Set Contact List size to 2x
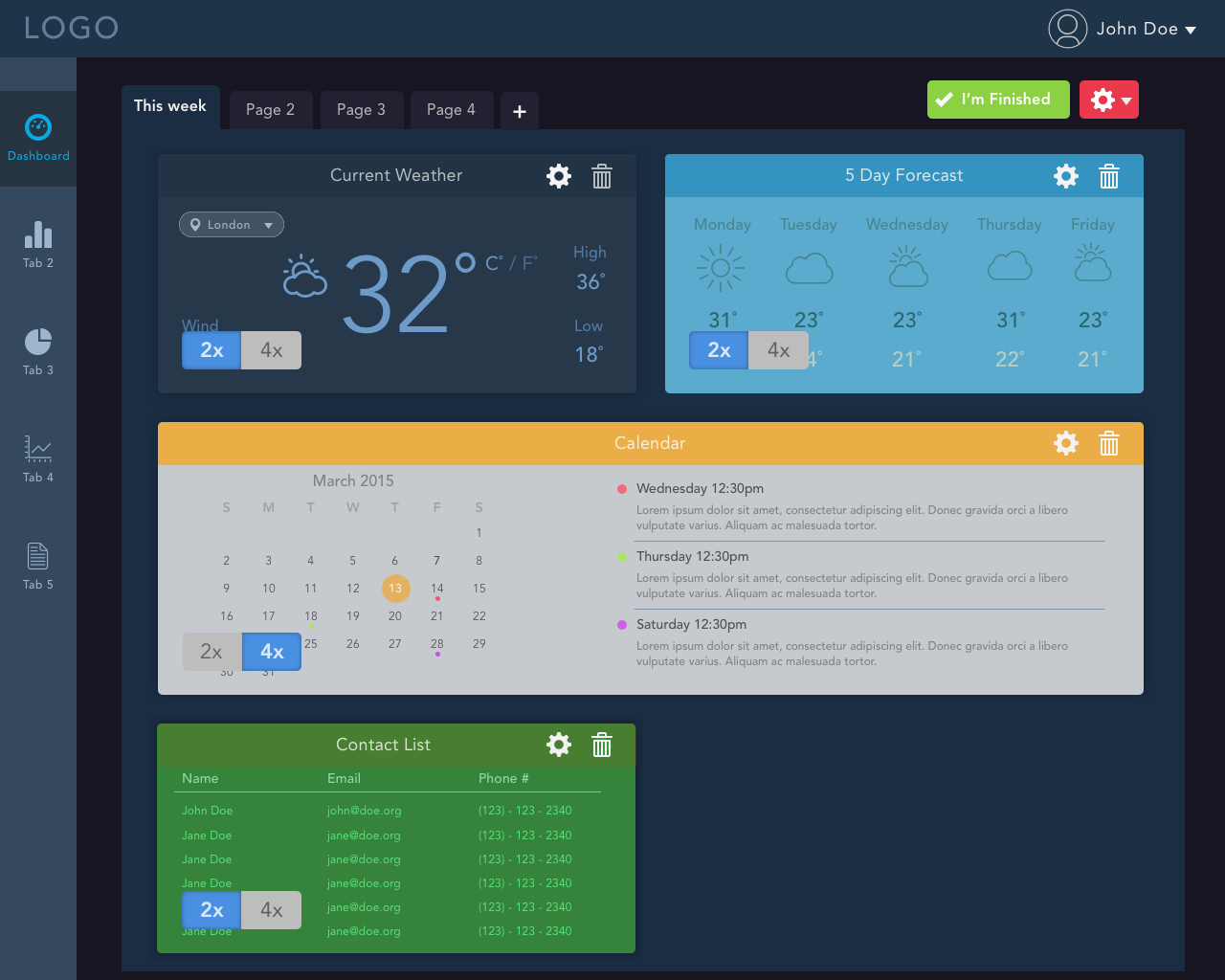The width and height of the screenshot is (1225, 980). click(212, 910)
